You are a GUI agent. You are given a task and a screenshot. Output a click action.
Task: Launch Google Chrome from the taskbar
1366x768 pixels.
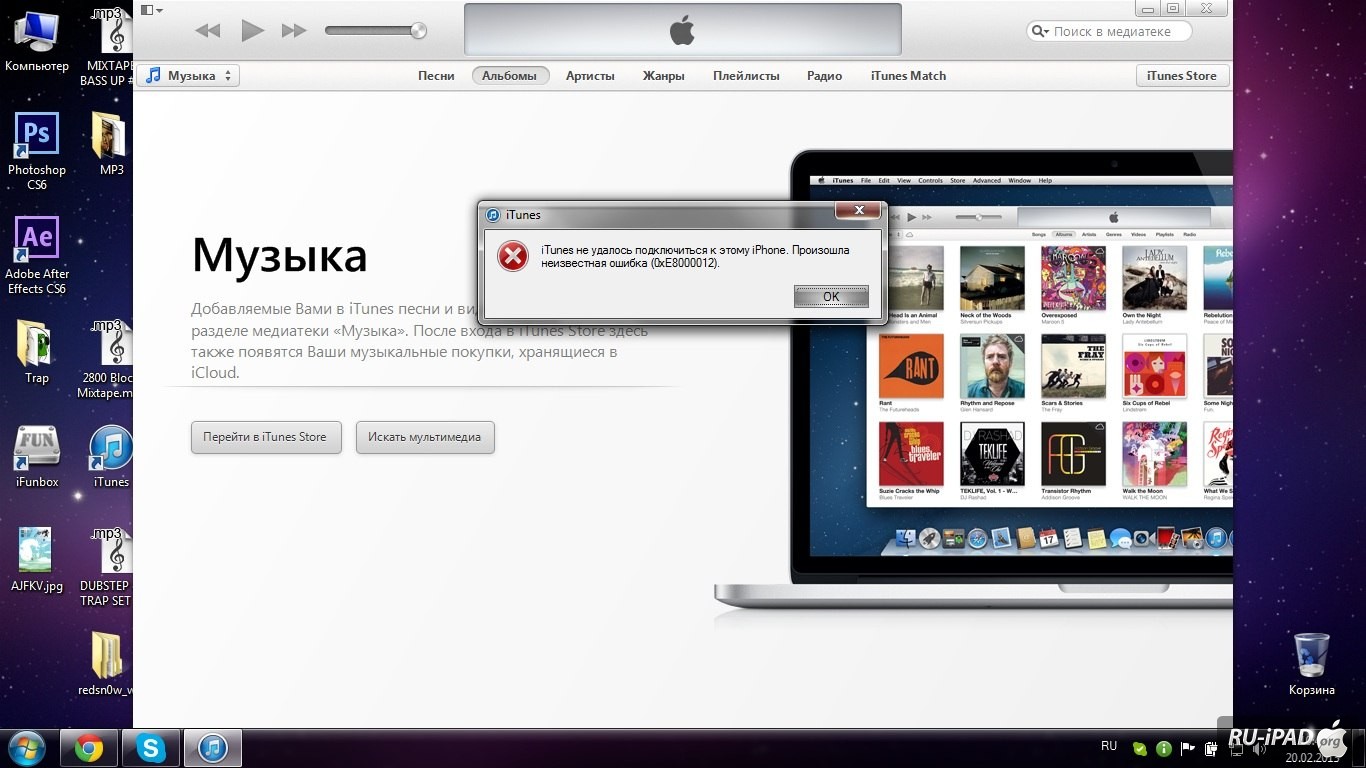89,748
